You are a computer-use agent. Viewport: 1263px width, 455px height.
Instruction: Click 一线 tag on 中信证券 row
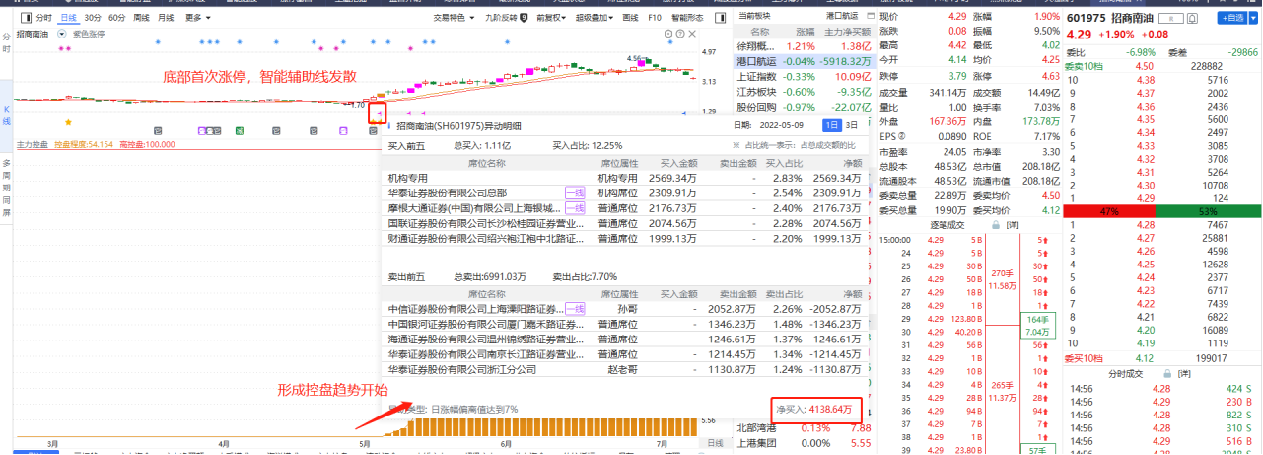[575, 309]
